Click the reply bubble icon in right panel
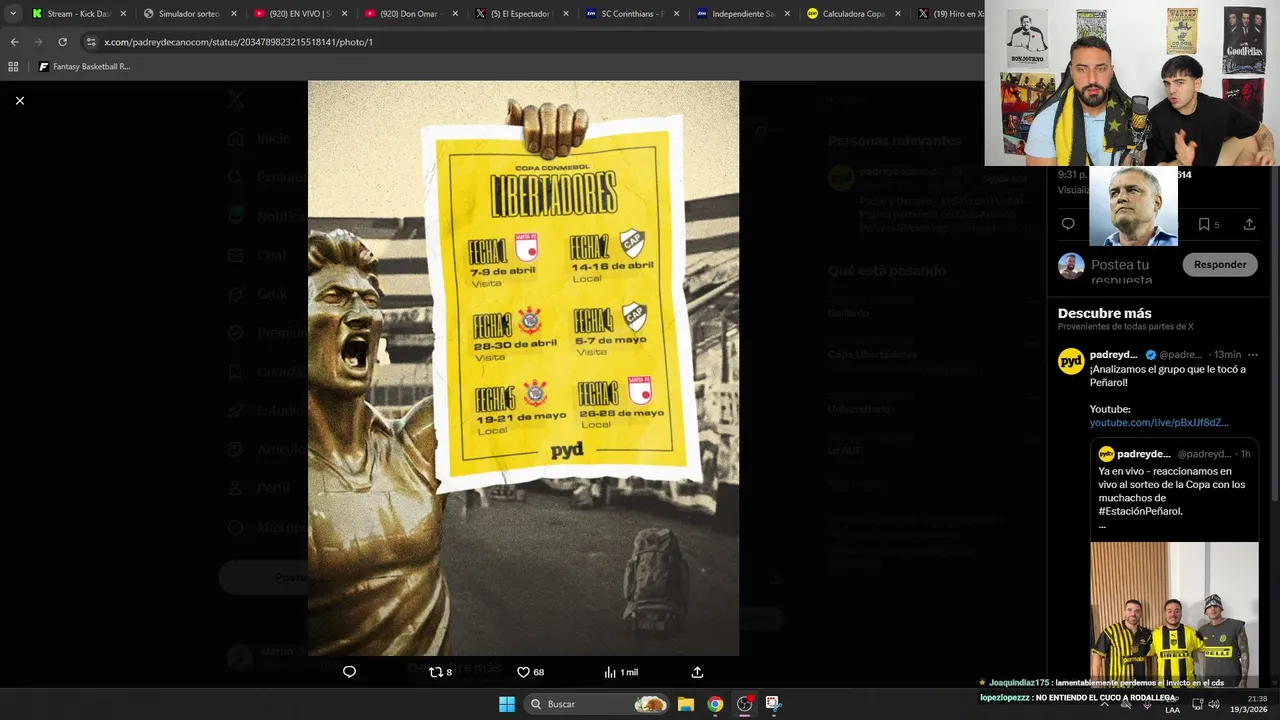Screen dimensions: 1280x720 1068,224
